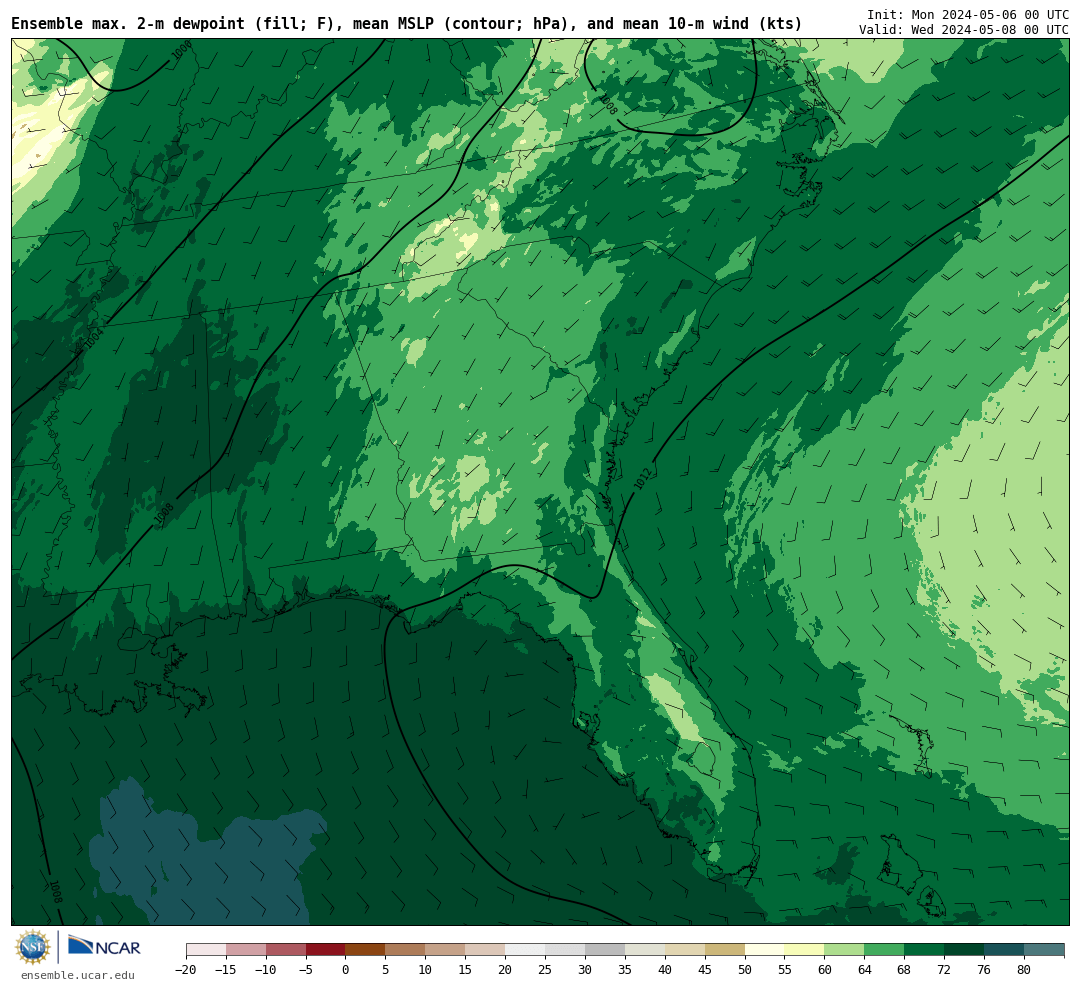This screenshot has height=988, width=1080.
Task: Click the 68 colorbar tick label
Action: (905, 969)
